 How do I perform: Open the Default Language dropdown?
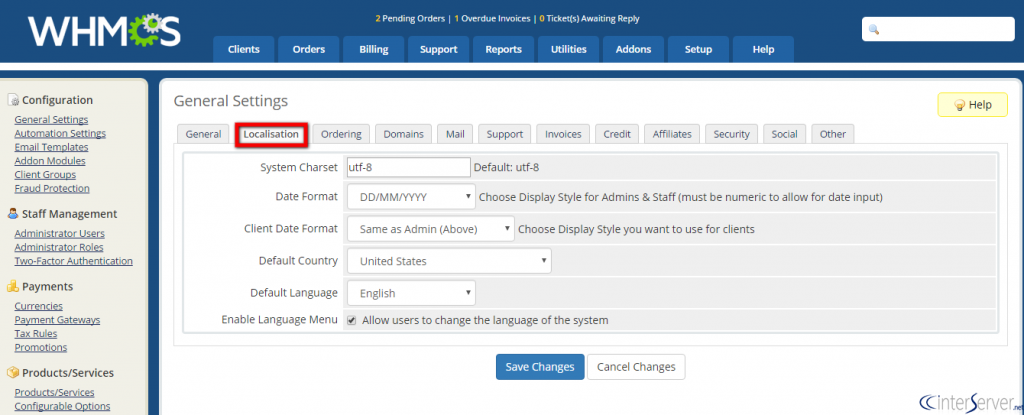point(411,293)
